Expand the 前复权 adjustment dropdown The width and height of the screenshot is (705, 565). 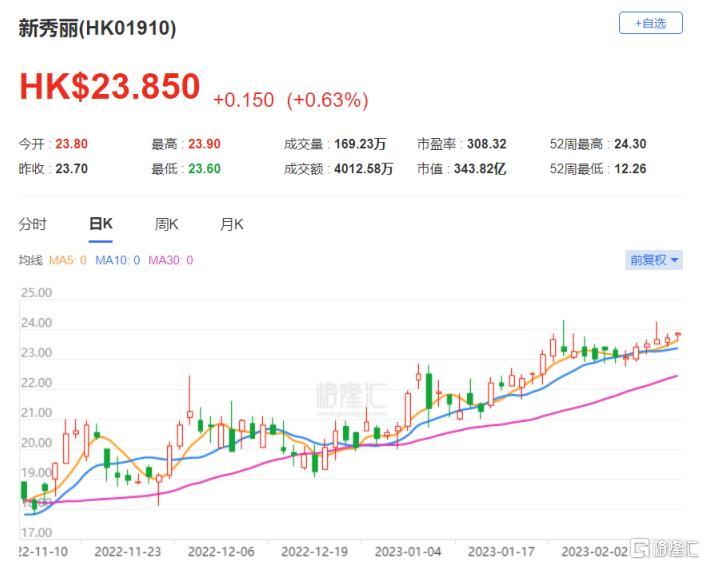654,260
